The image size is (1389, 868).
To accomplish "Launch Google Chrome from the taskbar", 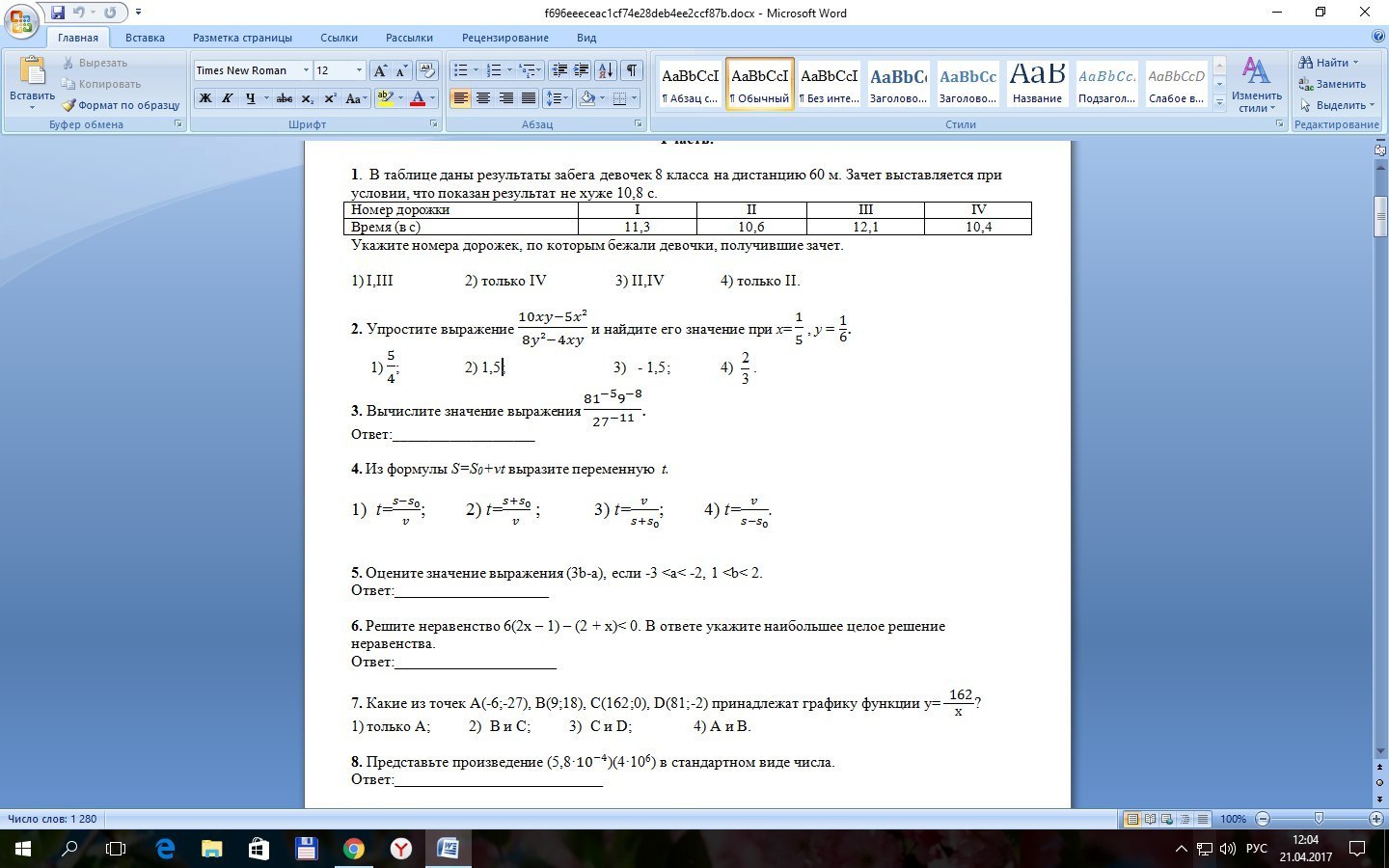I will click(x=354, y=849).
